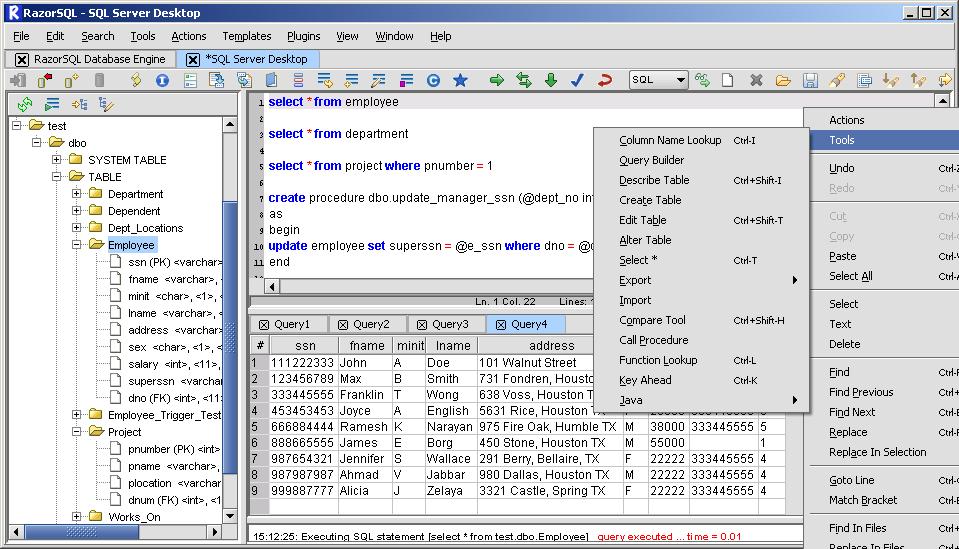Click the ssn column header
Screen dimensions: 959x549
pyautogui.click(x=305, y=345)
